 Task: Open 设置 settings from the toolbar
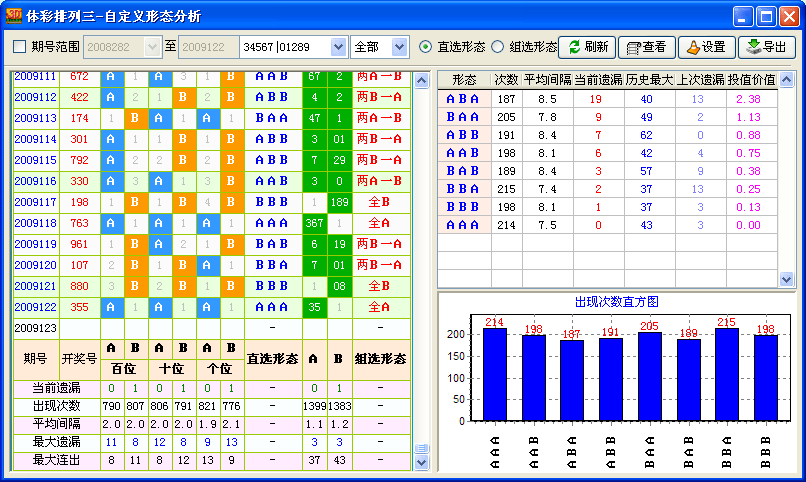706,47
